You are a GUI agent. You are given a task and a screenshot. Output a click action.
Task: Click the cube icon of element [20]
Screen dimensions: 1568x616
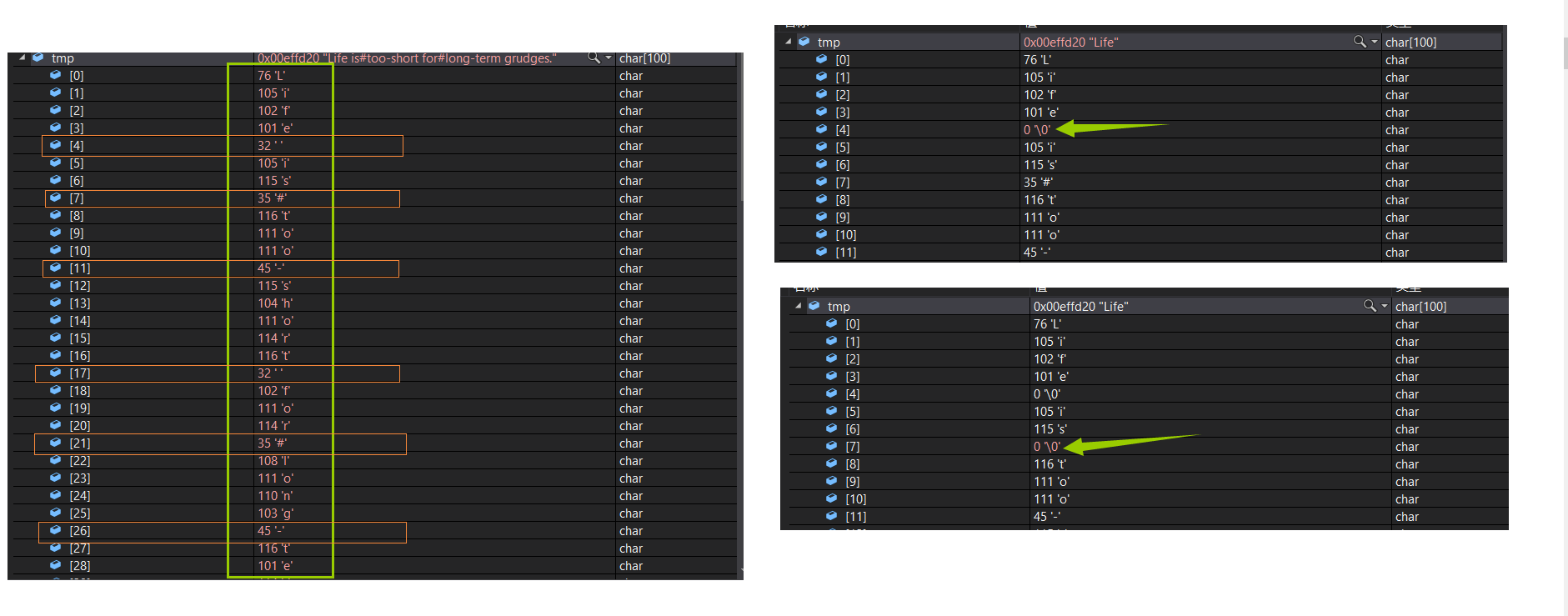pyautogui.click(x=55, y=425)
